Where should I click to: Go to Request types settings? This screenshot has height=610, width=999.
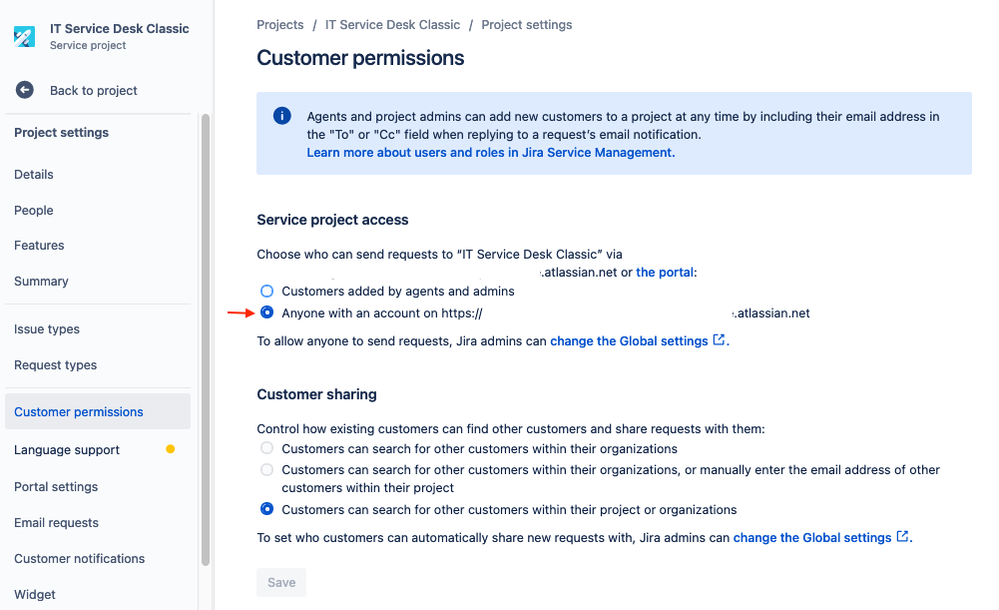[x=56, y=365]
